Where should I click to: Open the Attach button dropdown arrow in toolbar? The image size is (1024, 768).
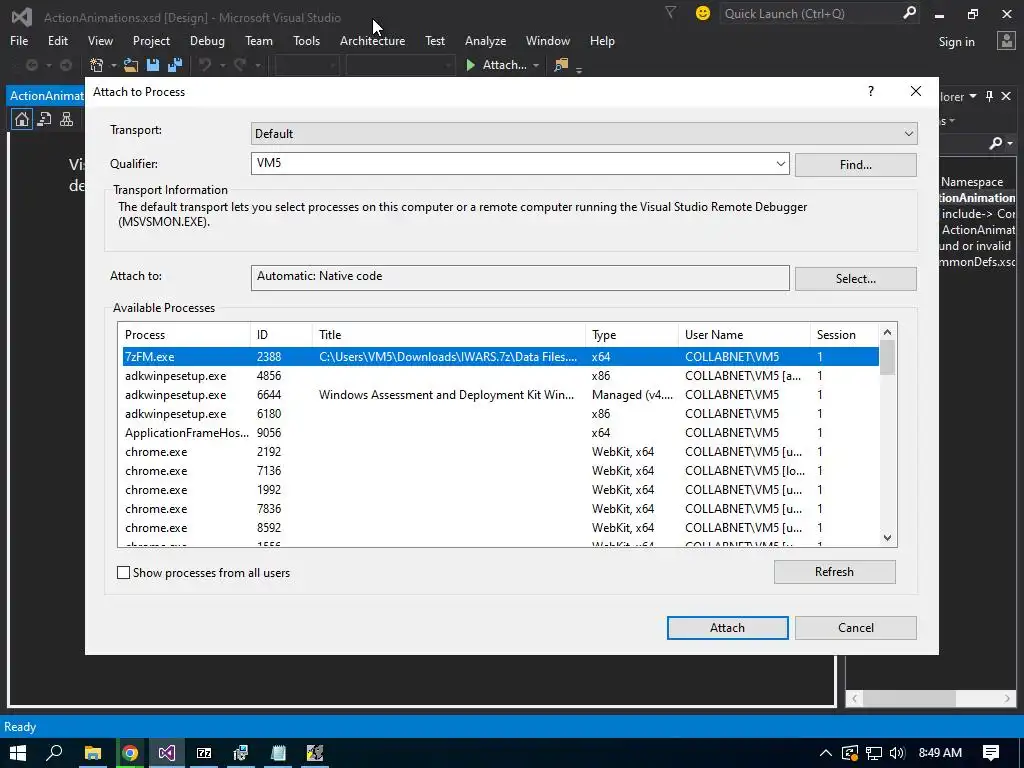pyautogui.click(x=536, y=65)
